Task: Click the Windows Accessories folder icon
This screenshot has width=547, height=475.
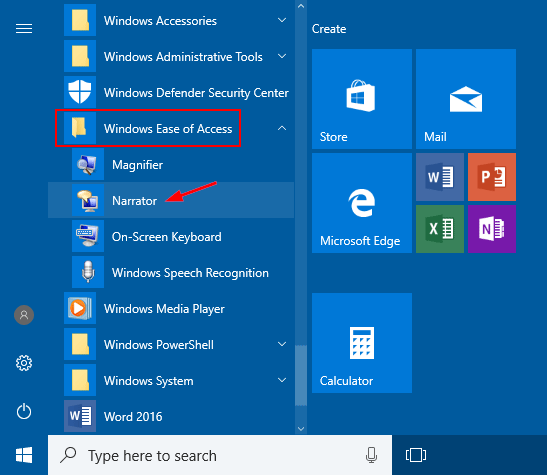Action: tap(80, 20)
